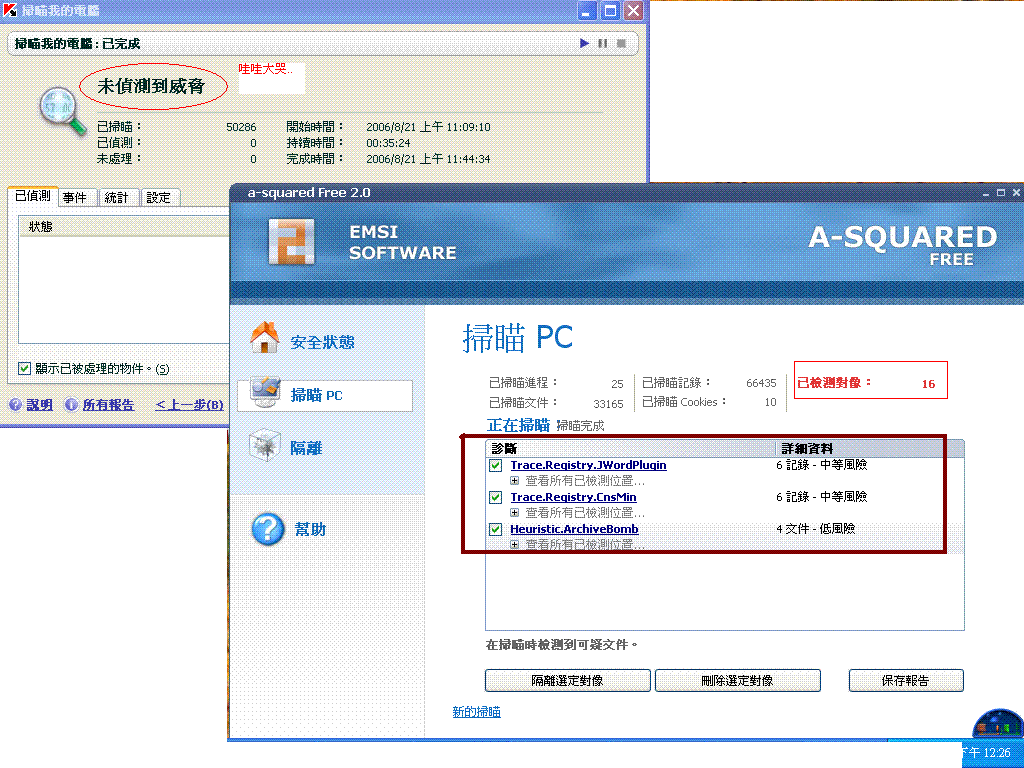Viewport: 1024px width, 768px height.
Task: Expand detected locations under Trace.Registry.CnsMin
Action: click(x=515, y=513)
